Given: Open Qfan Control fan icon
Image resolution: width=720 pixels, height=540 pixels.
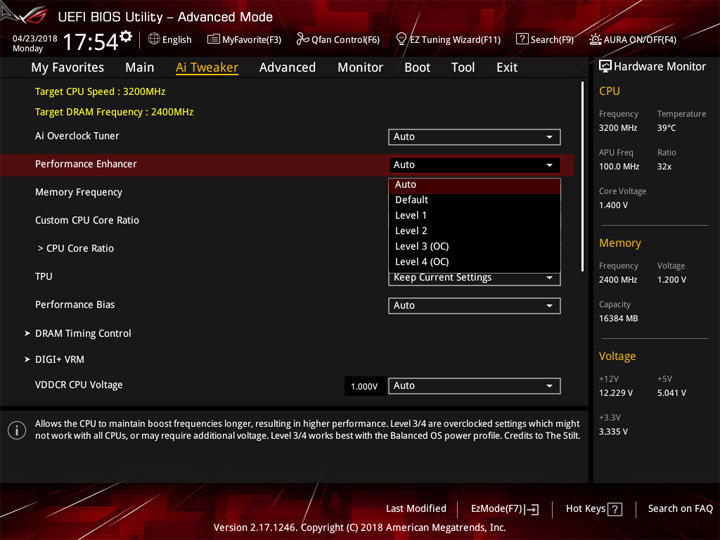Looking at the screenshot, I should point(302,39).
